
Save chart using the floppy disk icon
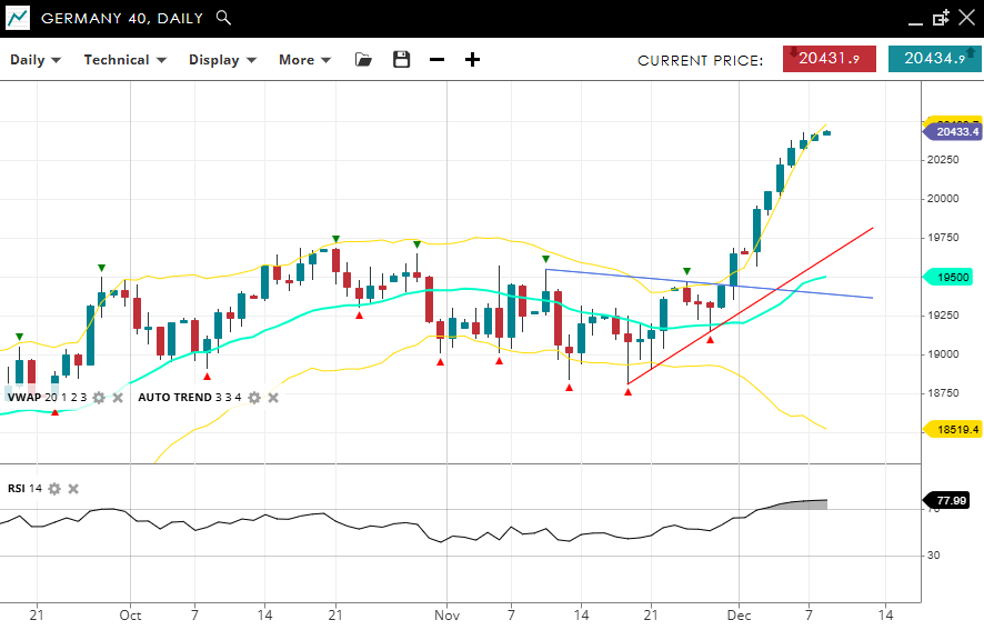(401, 60)
